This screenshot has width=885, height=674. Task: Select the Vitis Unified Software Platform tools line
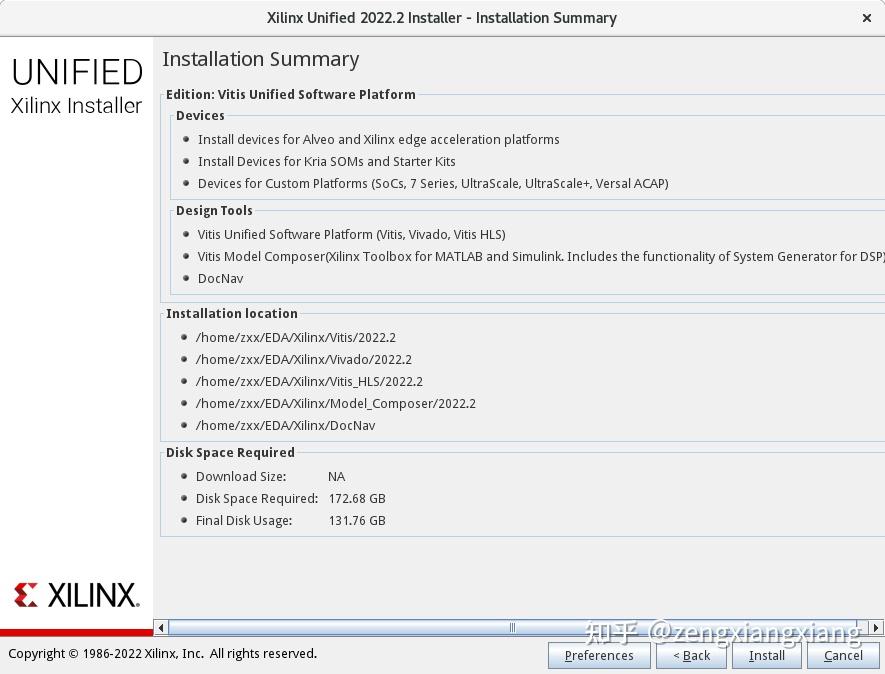tap(351, 234)
